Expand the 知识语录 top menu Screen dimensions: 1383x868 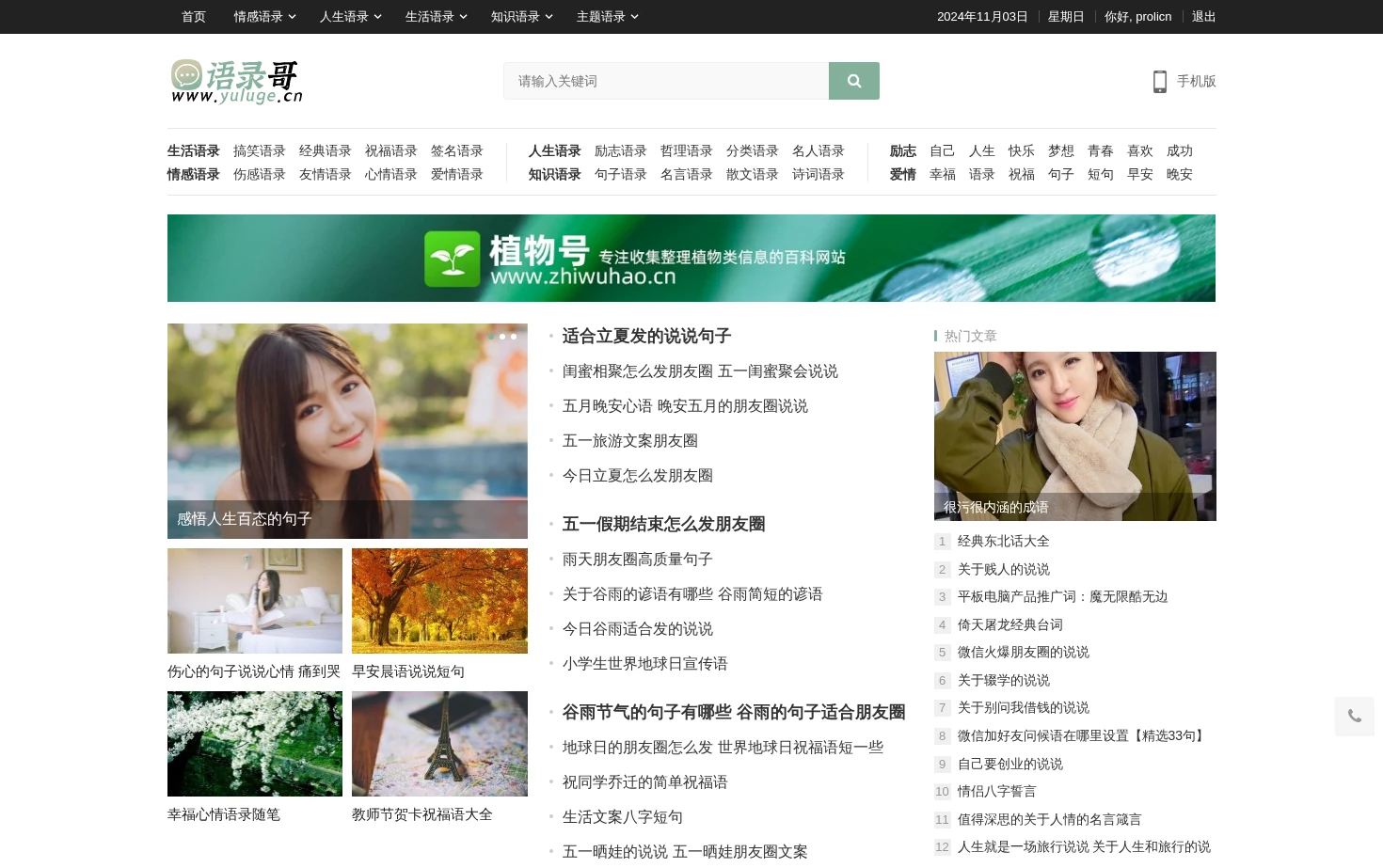point(522,17)
